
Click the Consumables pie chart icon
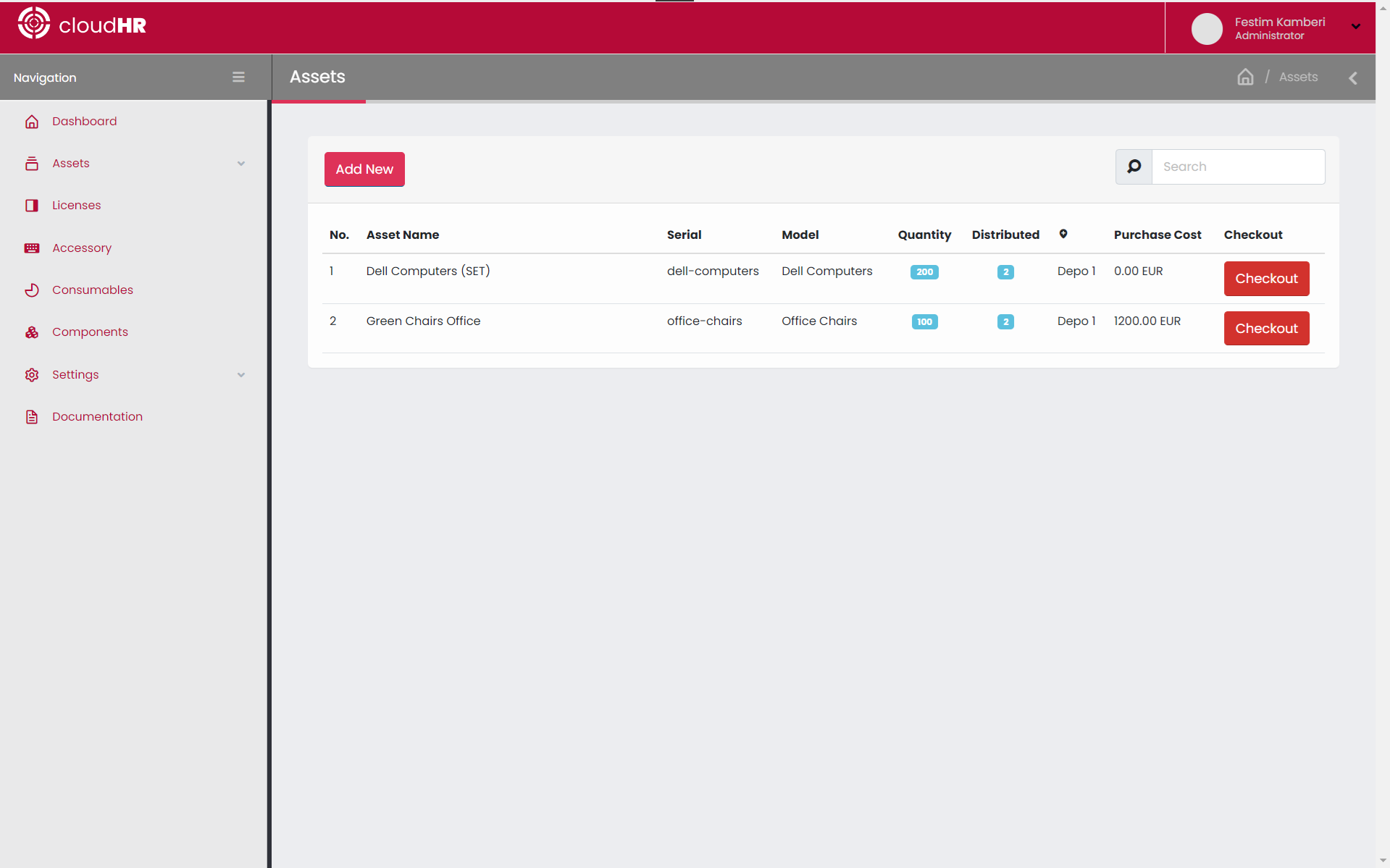tap(32, 290)
